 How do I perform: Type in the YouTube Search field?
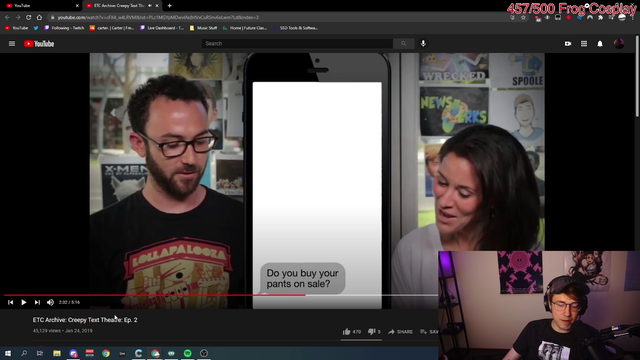pyautogui.click(x=297, y=44)
